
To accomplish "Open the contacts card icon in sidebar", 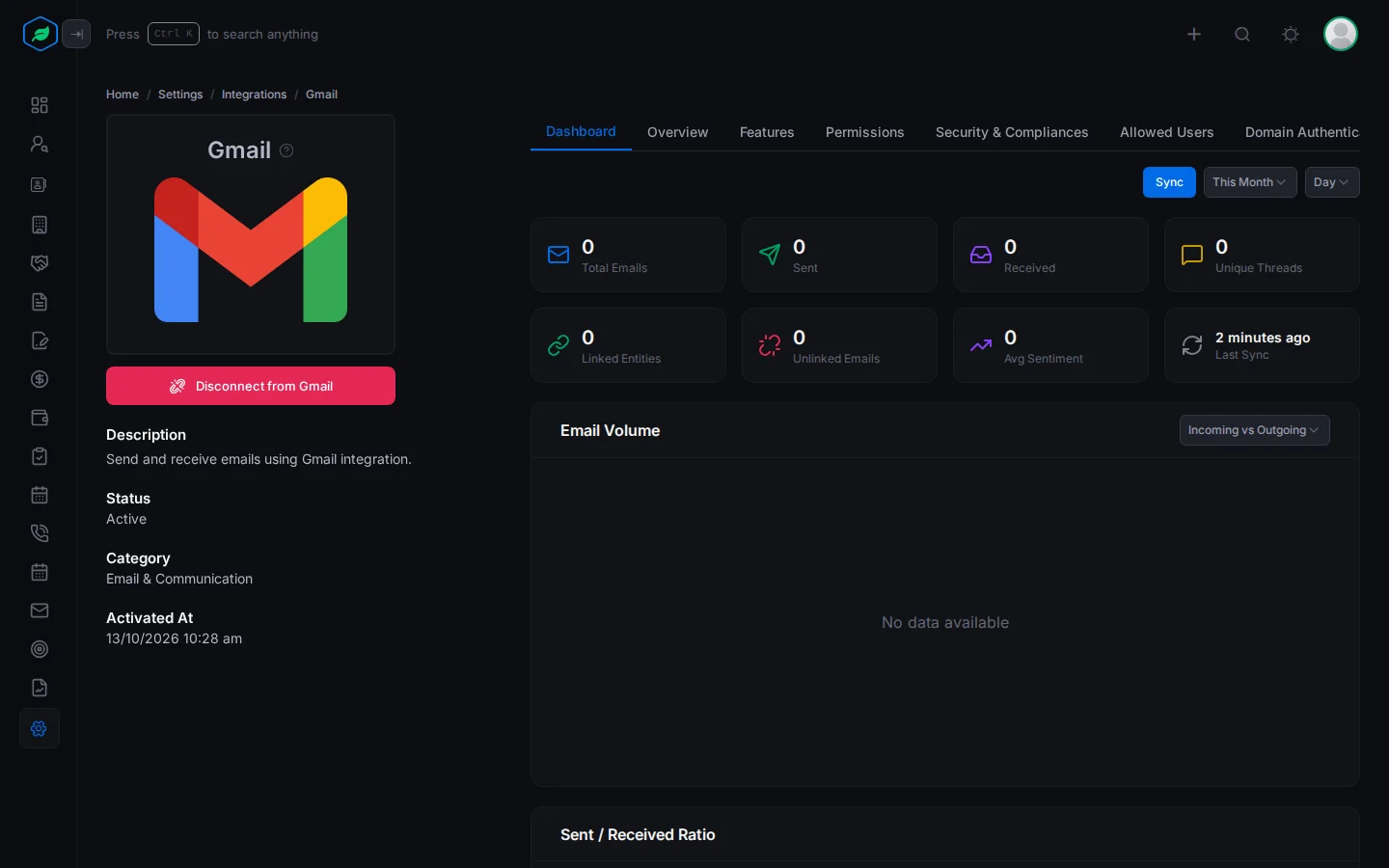I will [40, 184].
